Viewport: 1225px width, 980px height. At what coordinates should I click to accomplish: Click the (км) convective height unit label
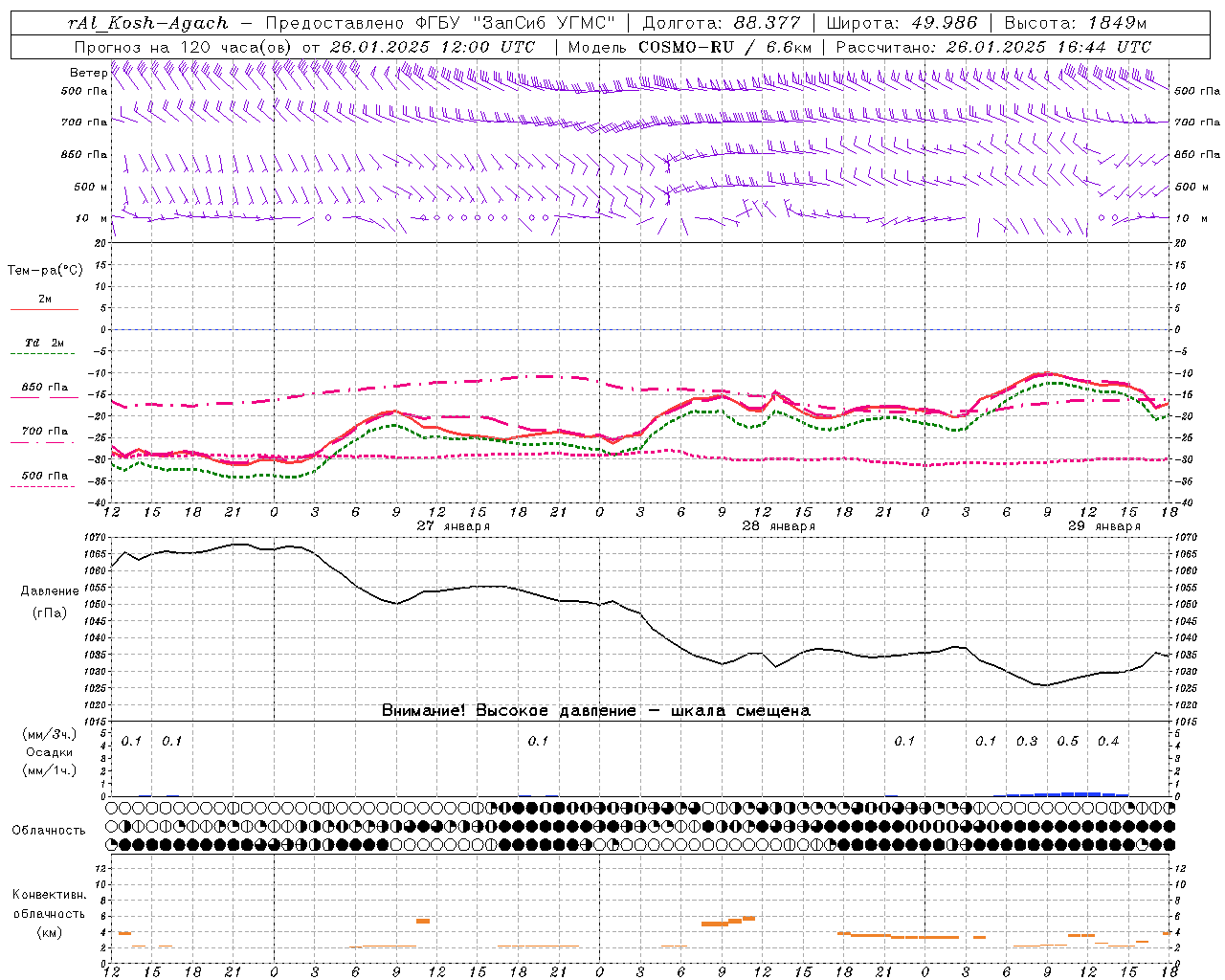pyautogui.click(x=49, y=932)
